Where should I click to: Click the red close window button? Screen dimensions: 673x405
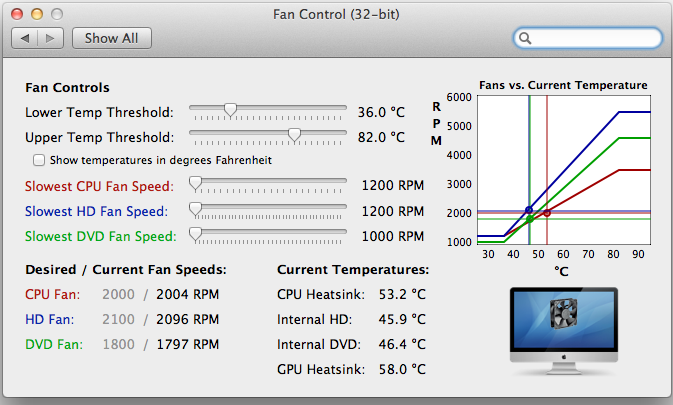click(17, 15)
